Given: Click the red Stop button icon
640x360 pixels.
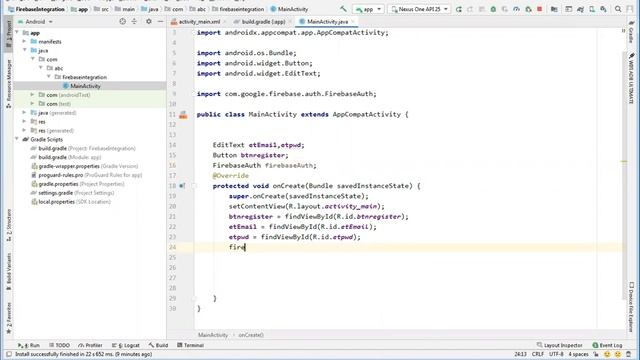Looking at the screenshot, I should click(x=540, y=9).
